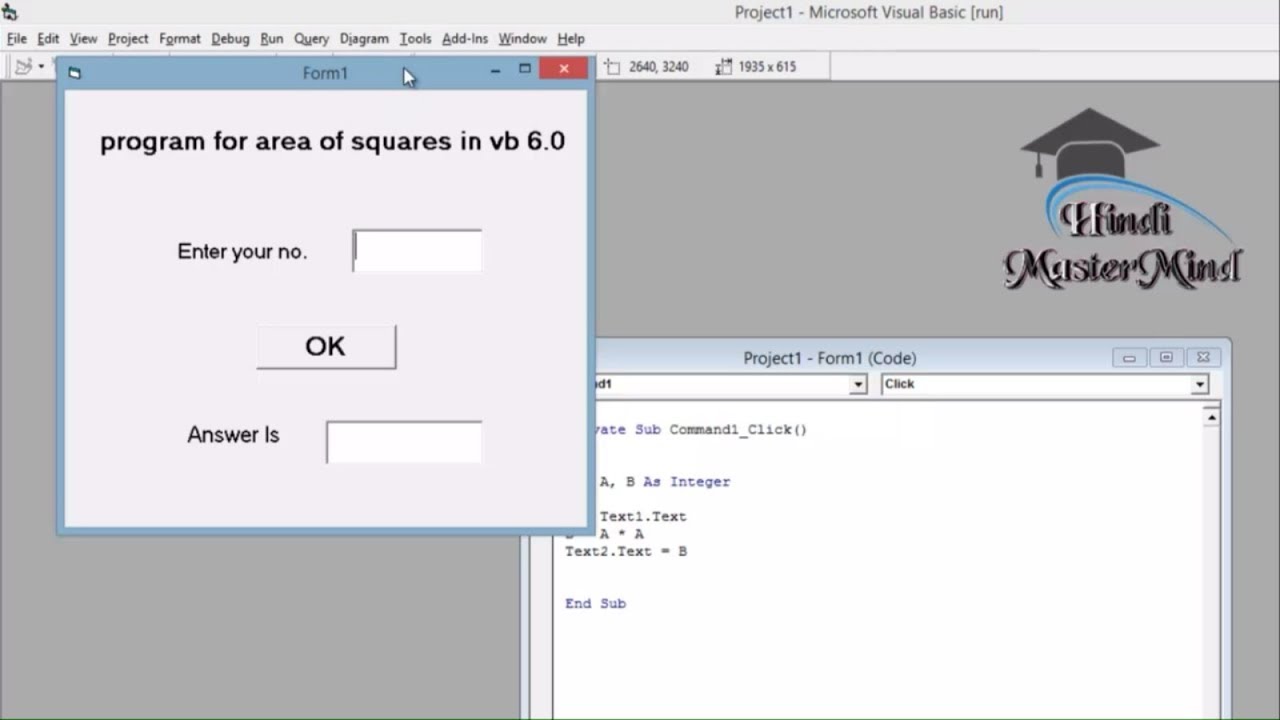The height and width of the screenshot is (720, 1280).
Task: Open the Format menu
Action: [180, 39]
